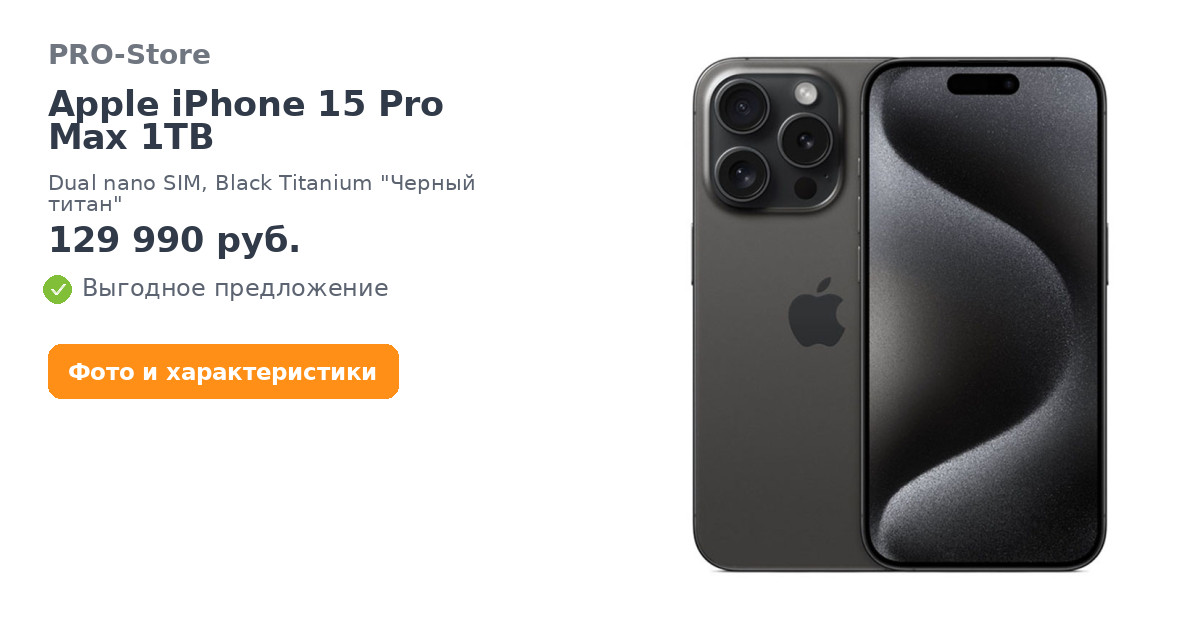1200x630 pixels.
Task: Click the top-left camera lens
Action: [x=741, y=106]
